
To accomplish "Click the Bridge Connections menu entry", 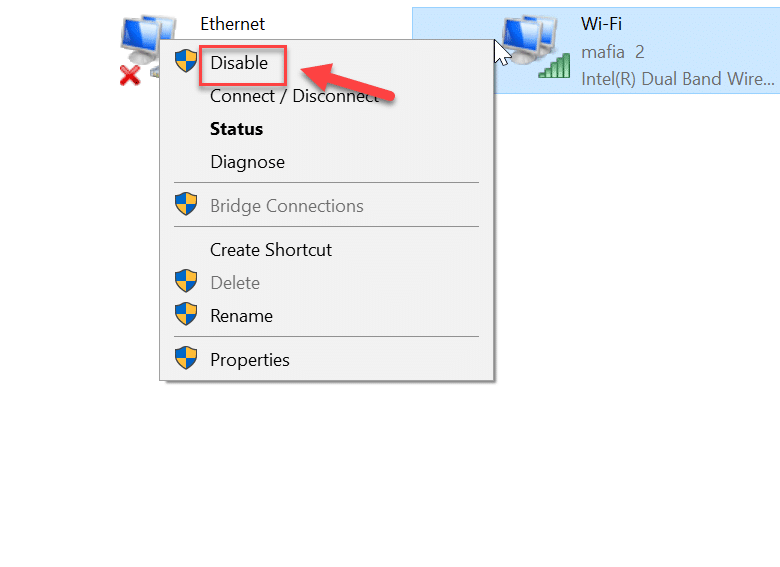I will pos(287,206).
